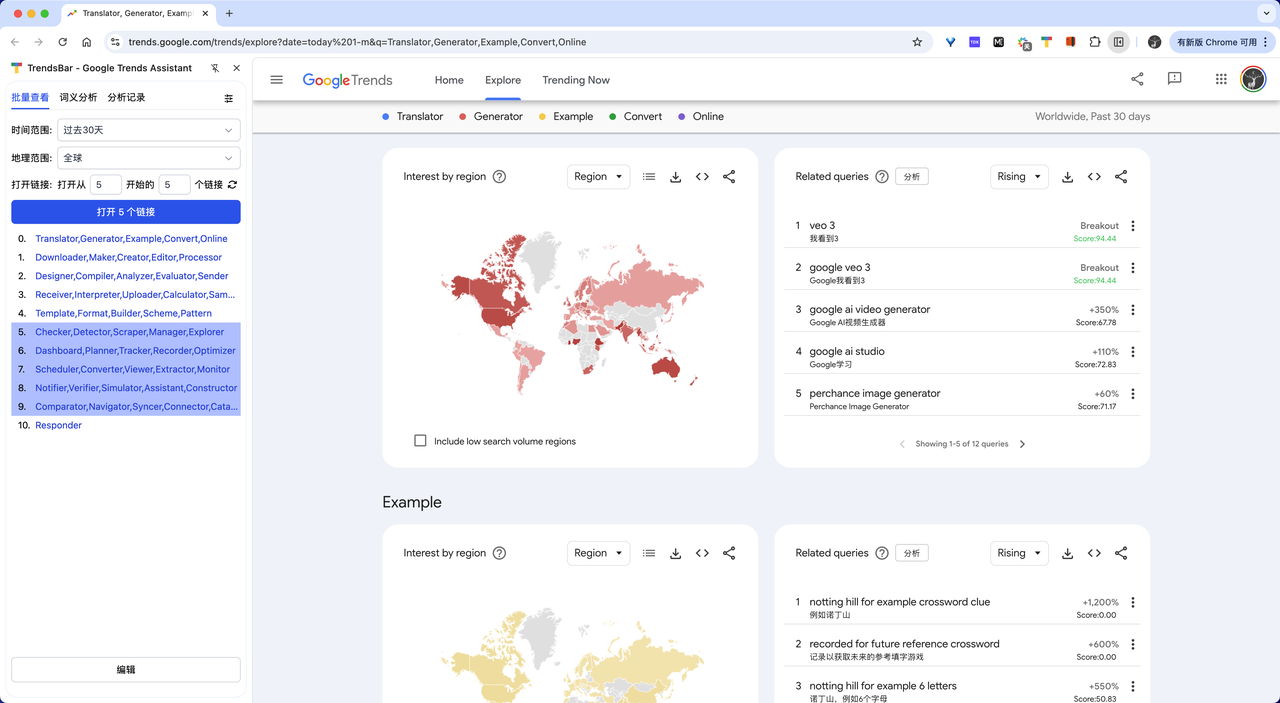Open the send feedback icon
The image size is (1280, 703).
tap(1175, 79)
